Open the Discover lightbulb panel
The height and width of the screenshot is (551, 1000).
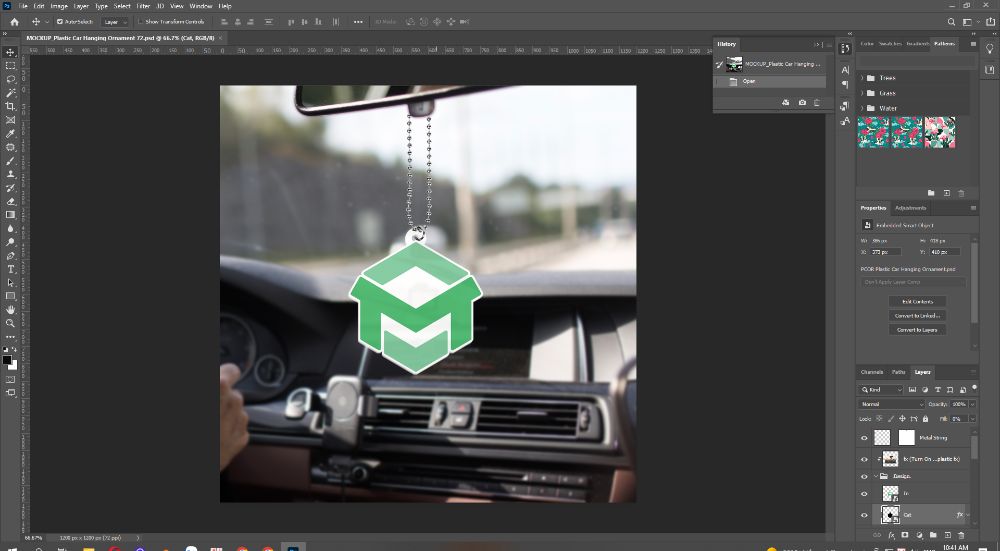[x=990, y=49]
